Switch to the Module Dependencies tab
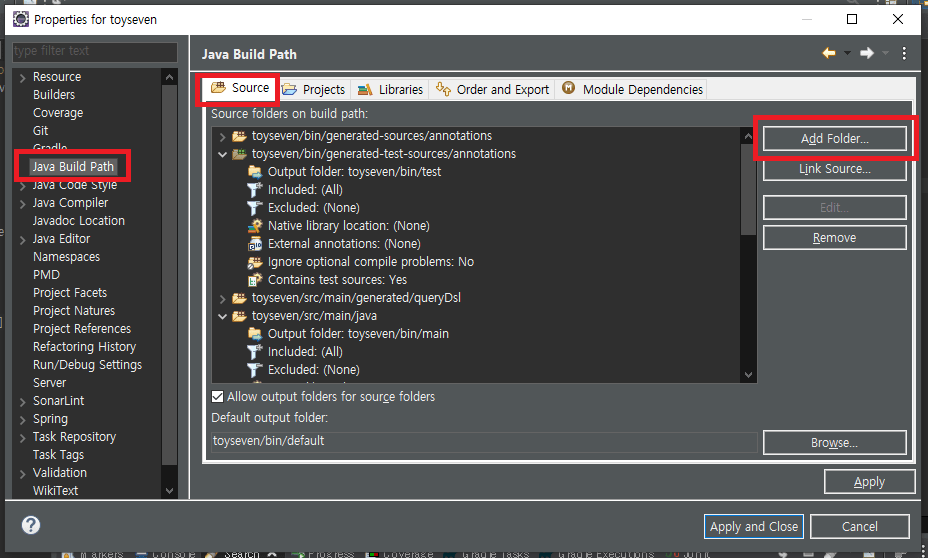 [631, 89]
